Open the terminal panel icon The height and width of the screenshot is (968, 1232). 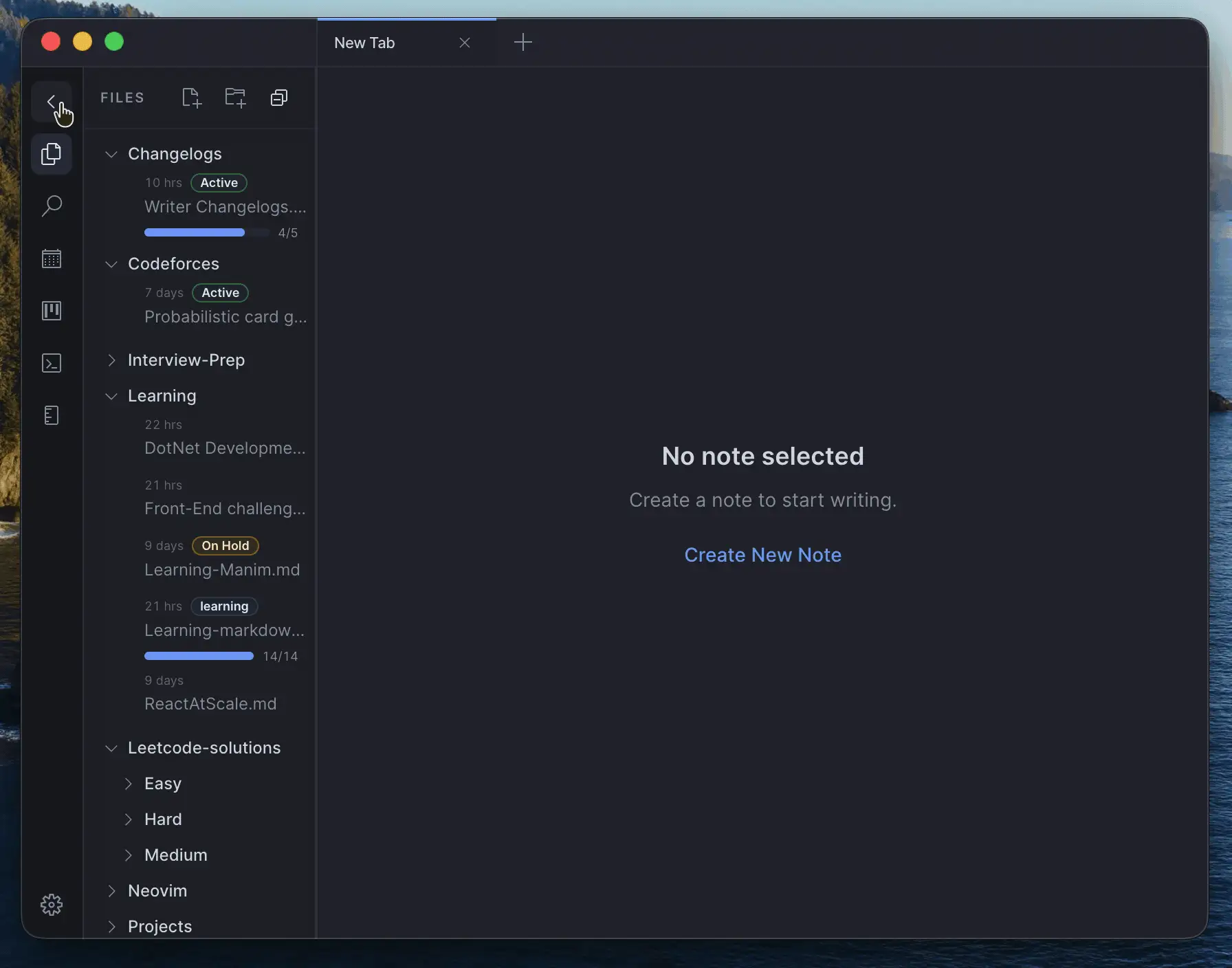(x=52, y=363)
